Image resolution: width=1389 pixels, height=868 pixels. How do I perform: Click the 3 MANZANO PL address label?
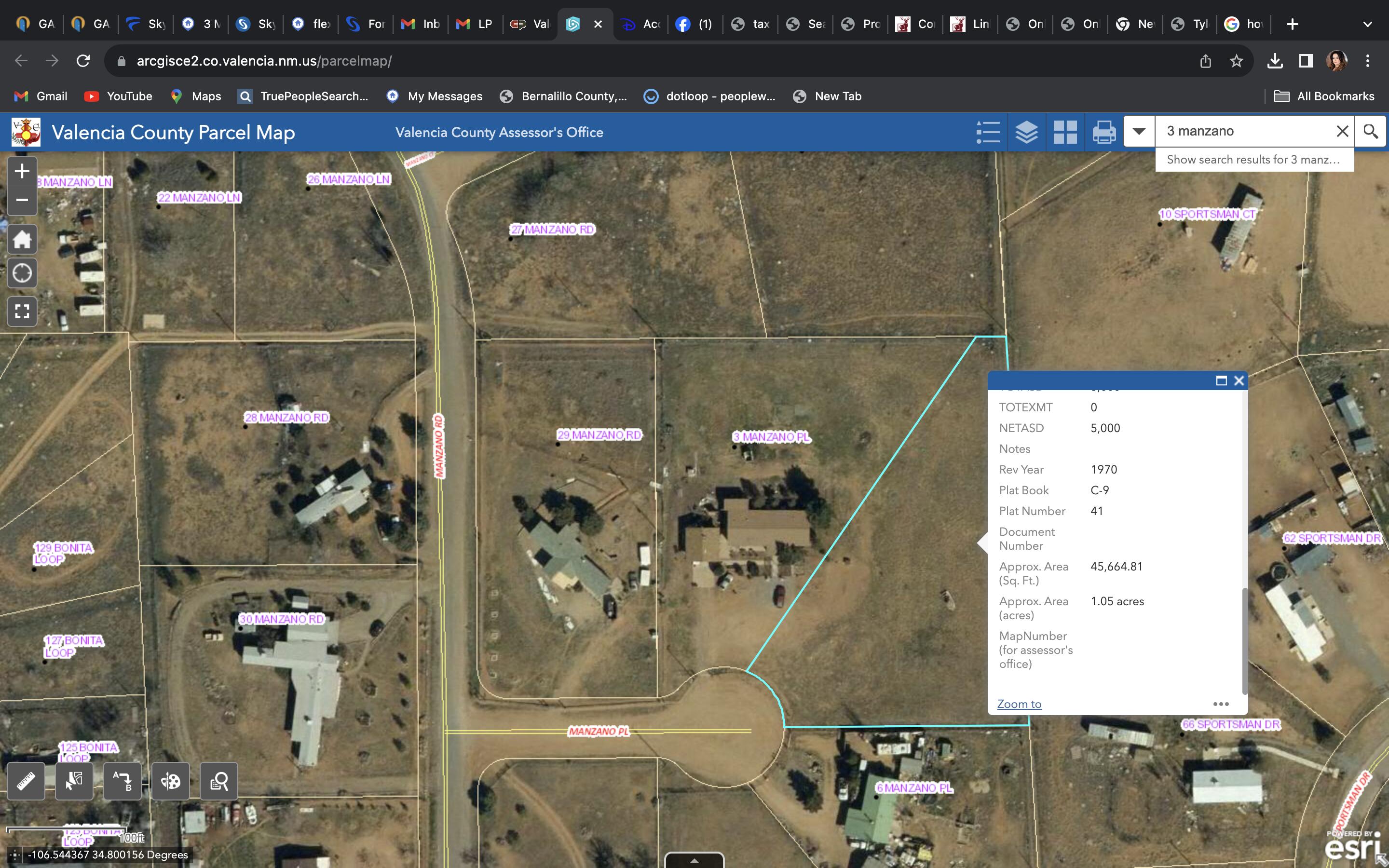click(771, 437)
